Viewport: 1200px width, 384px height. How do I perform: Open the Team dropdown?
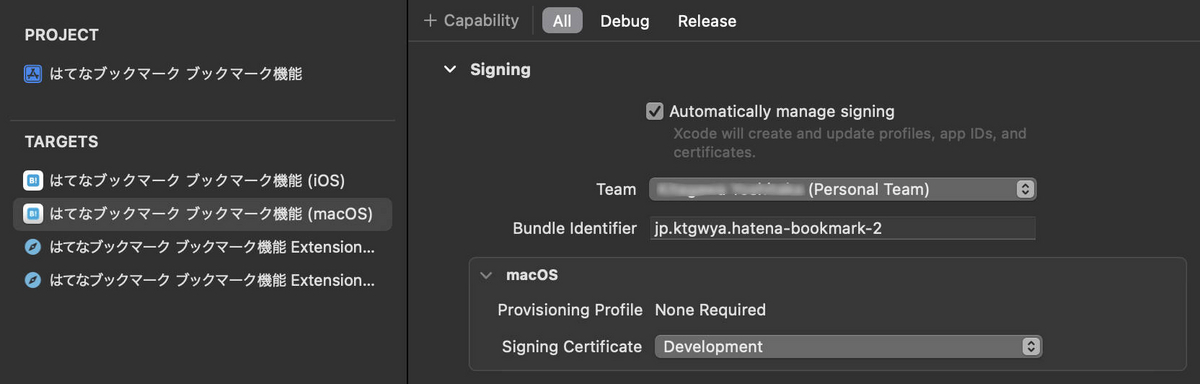pos(843,189)
